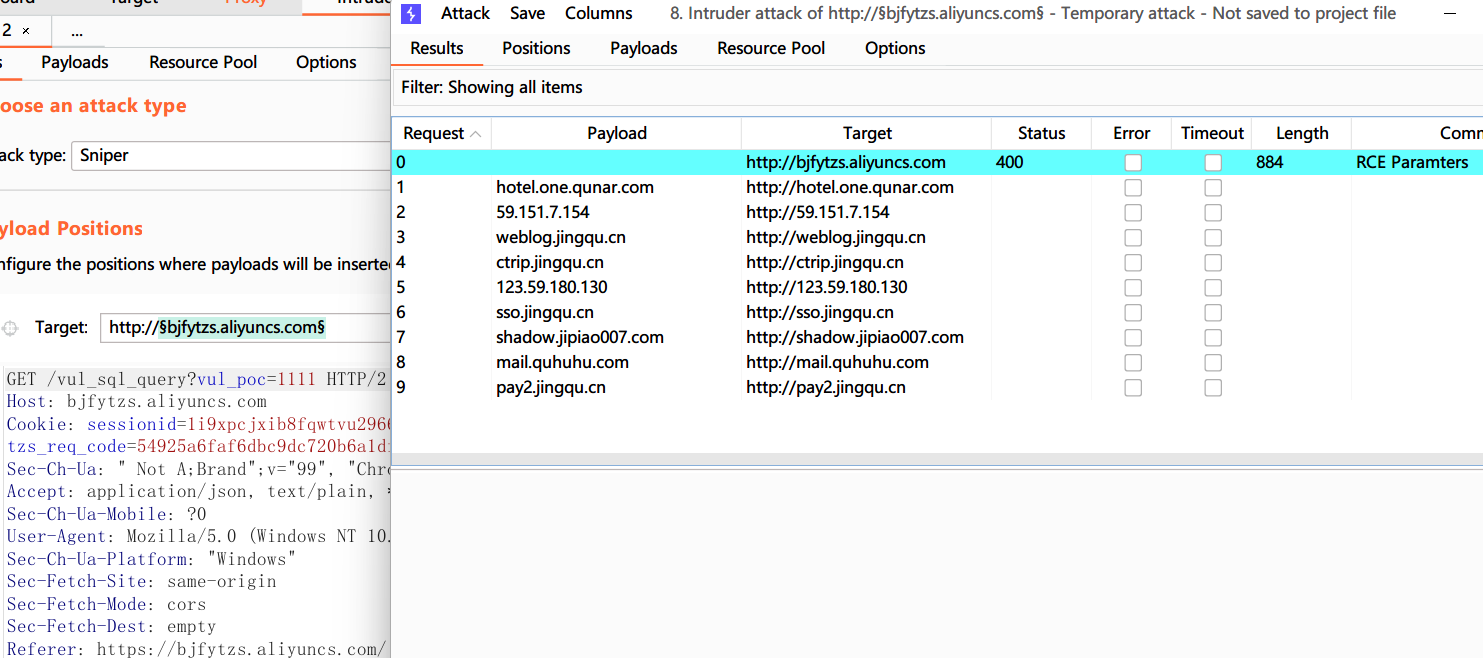Open the Columns menu

[x=598, y=14]
